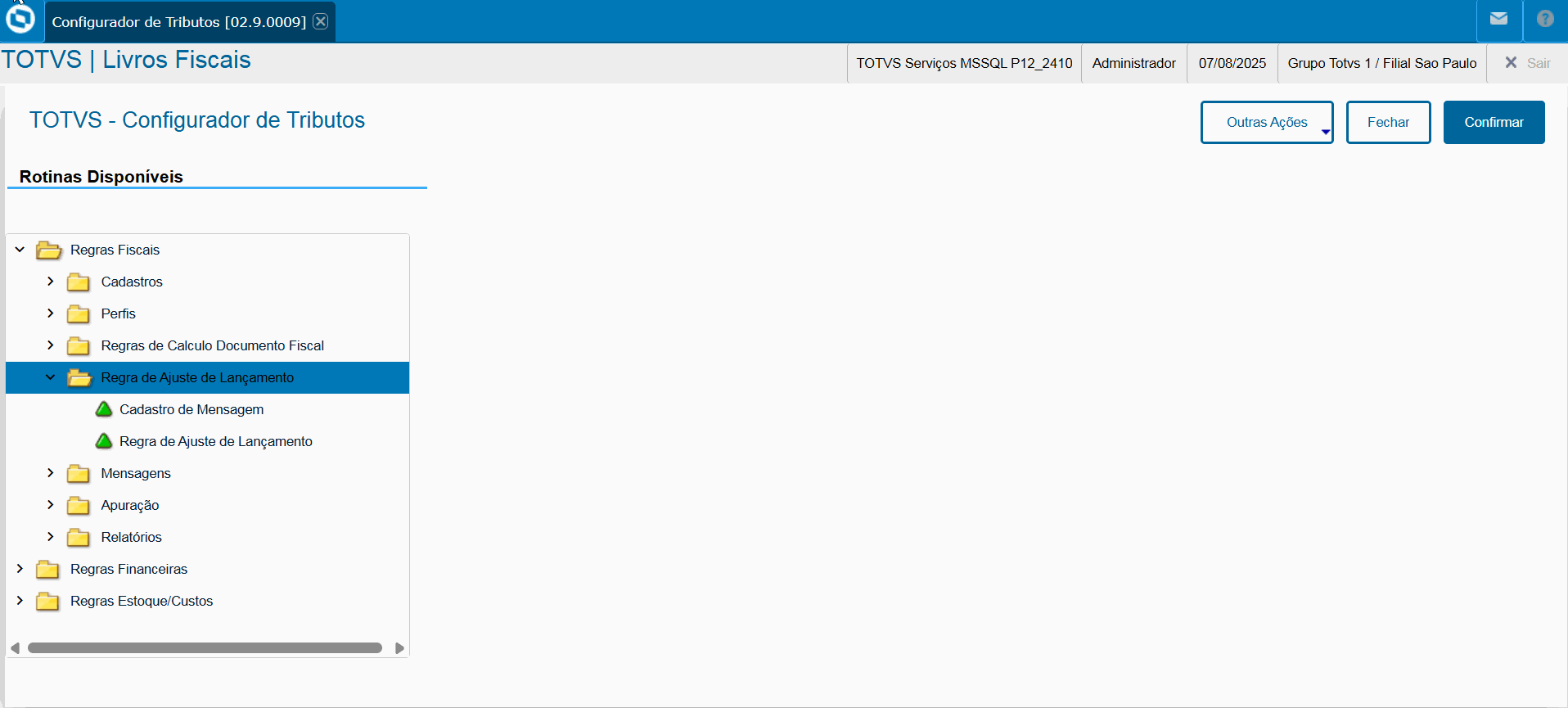This screenshot has width=1568, height=708.
Task: Click the Administrador user field
Action: point(1134,63)
